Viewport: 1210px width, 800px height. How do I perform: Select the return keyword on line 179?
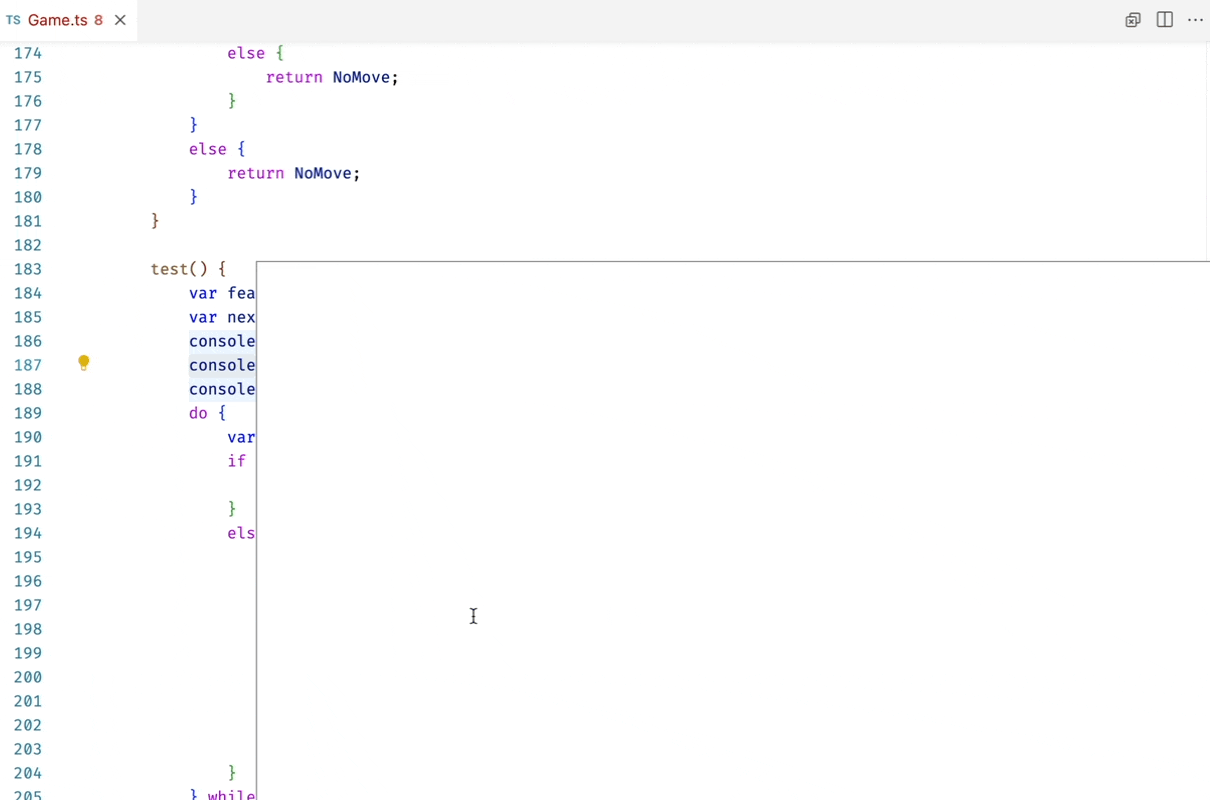coord(256,173)
